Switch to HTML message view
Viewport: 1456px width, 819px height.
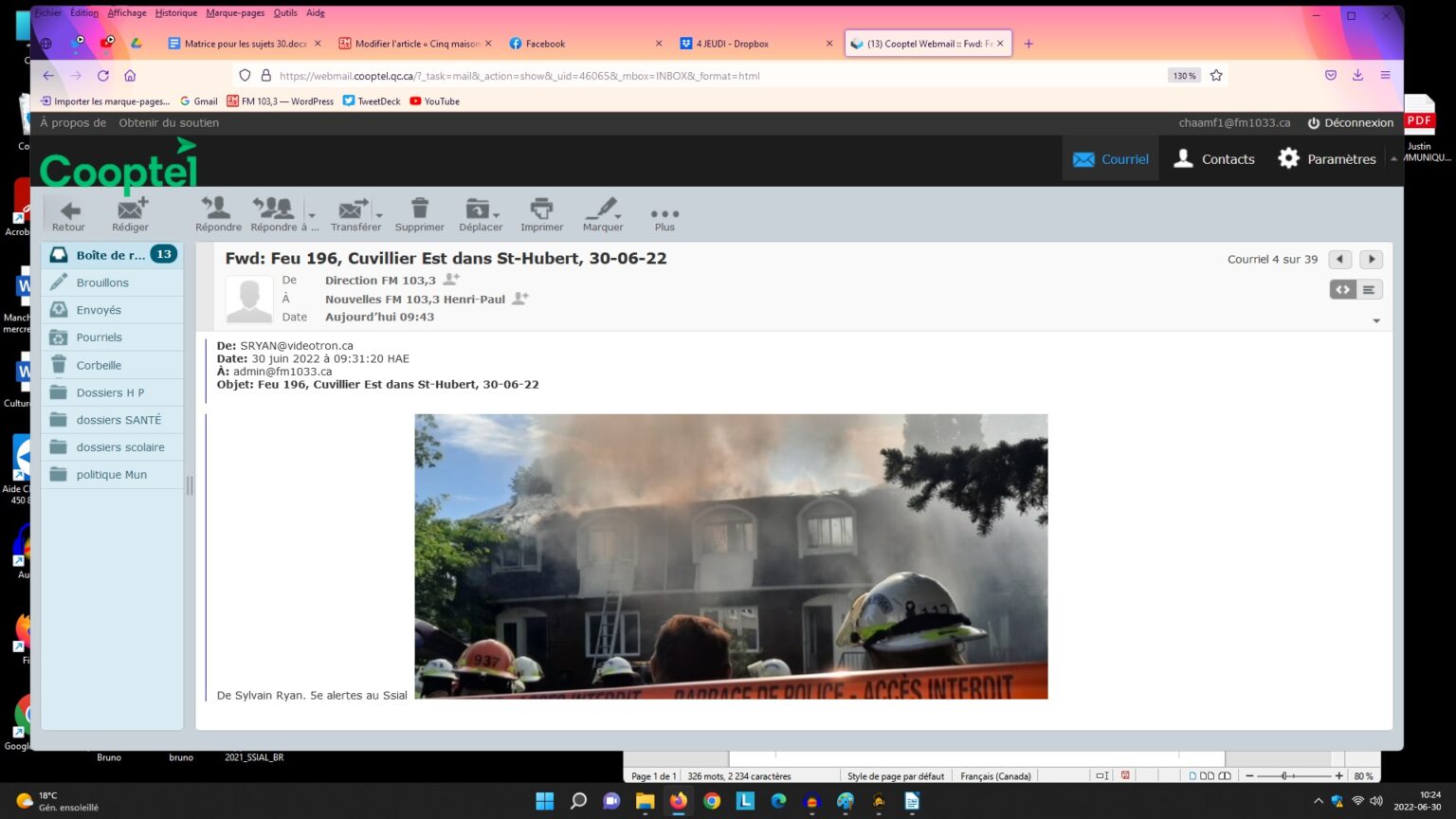point(1342,290)
